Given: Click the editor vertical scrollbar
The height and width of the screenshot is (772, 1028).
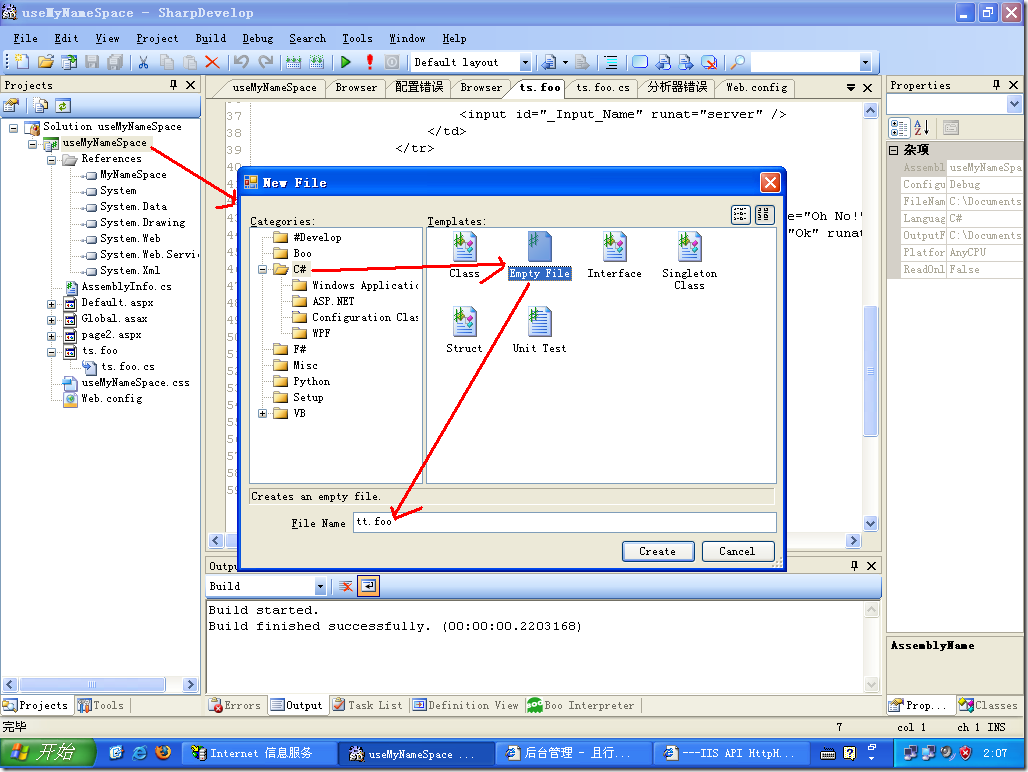Looking at the screenshot, I should coord(870,370).
